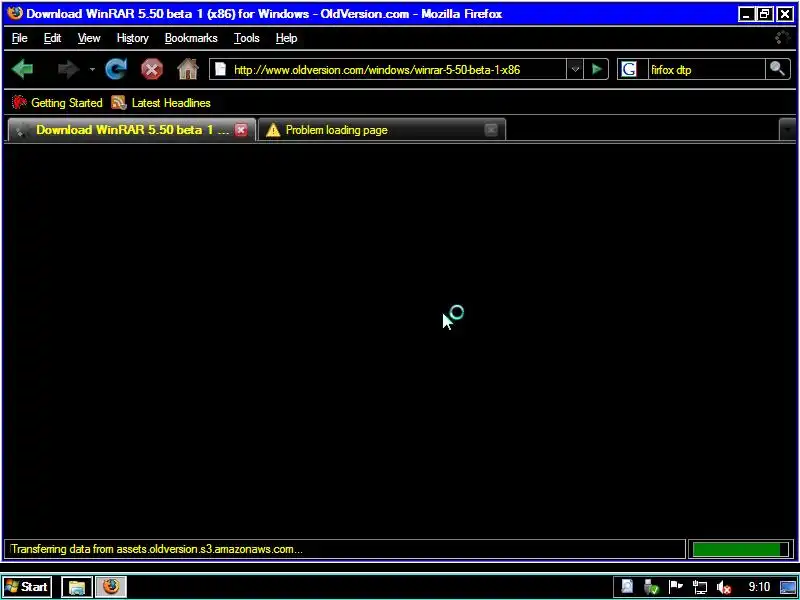Open the Bookmarks menu
This screenshot has height=600, width=800.
[191, 38]
